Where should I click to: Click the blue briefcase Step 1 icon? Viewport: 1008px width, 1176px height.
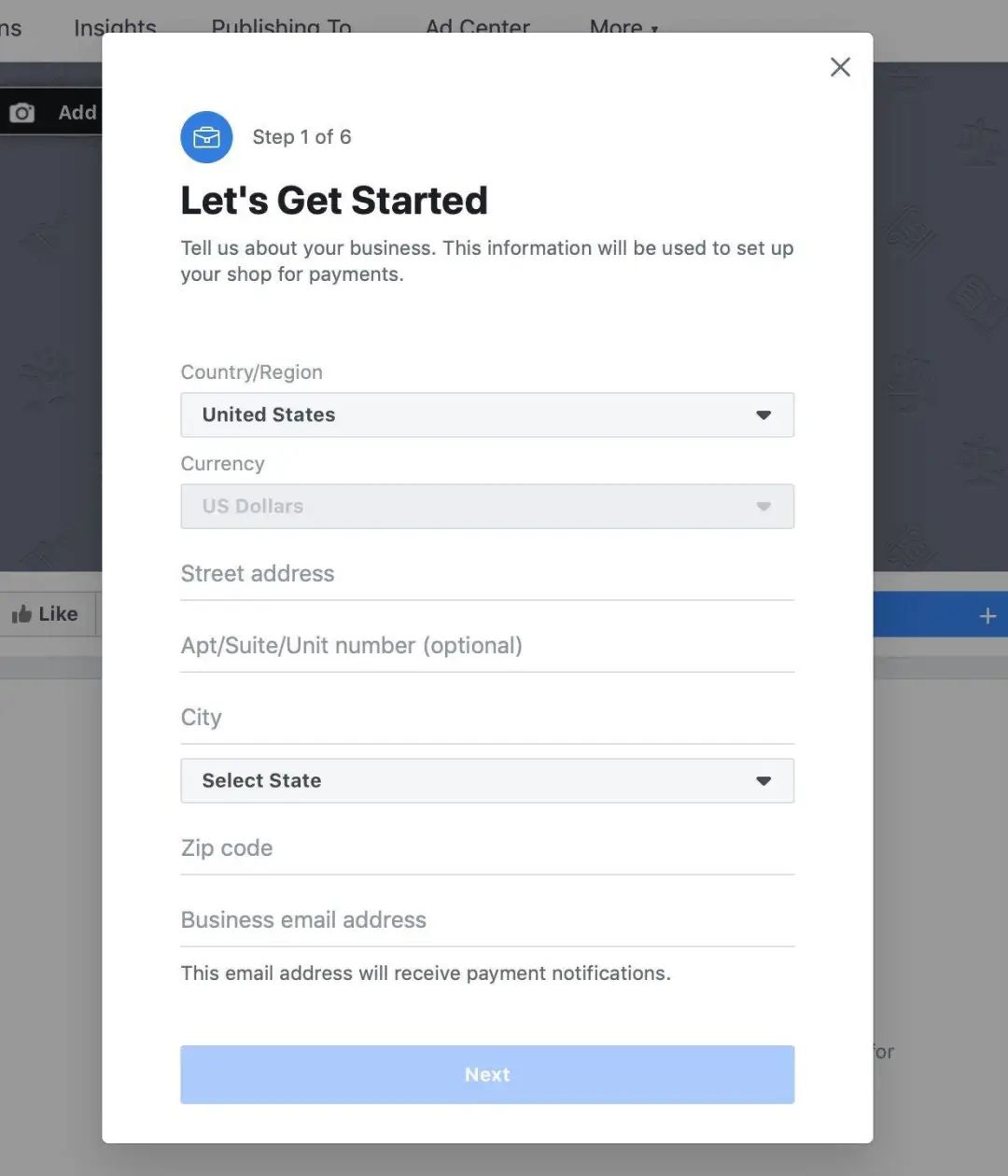(206, 137)
